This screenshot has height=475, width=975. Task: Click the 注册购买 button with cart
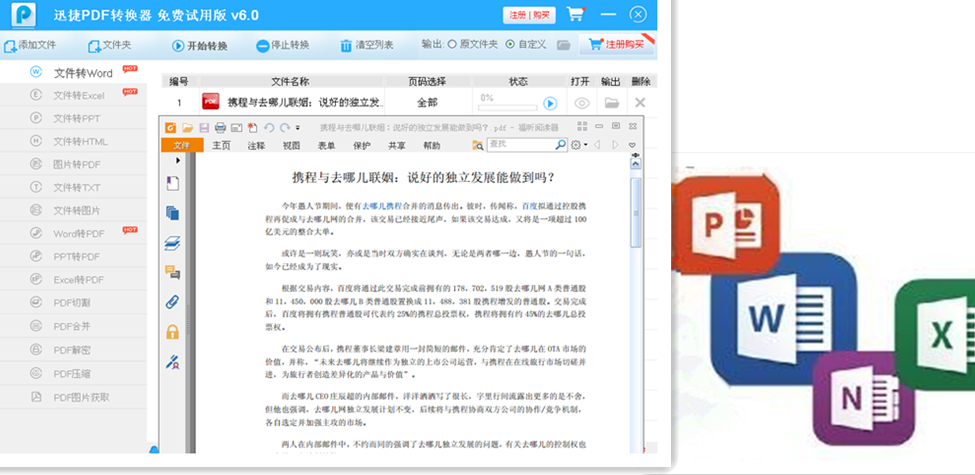[x=616, y=45]
